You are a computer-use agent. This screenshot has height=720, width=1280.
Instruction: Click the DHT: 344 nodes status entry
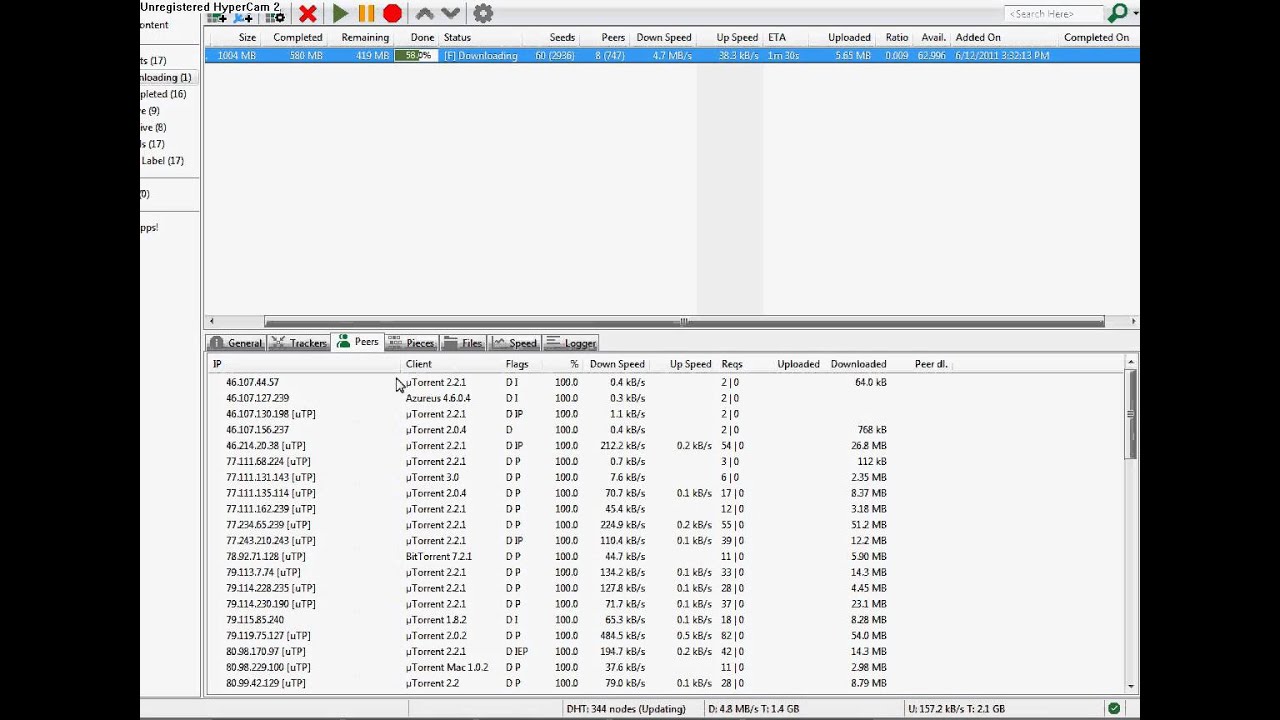625,709
